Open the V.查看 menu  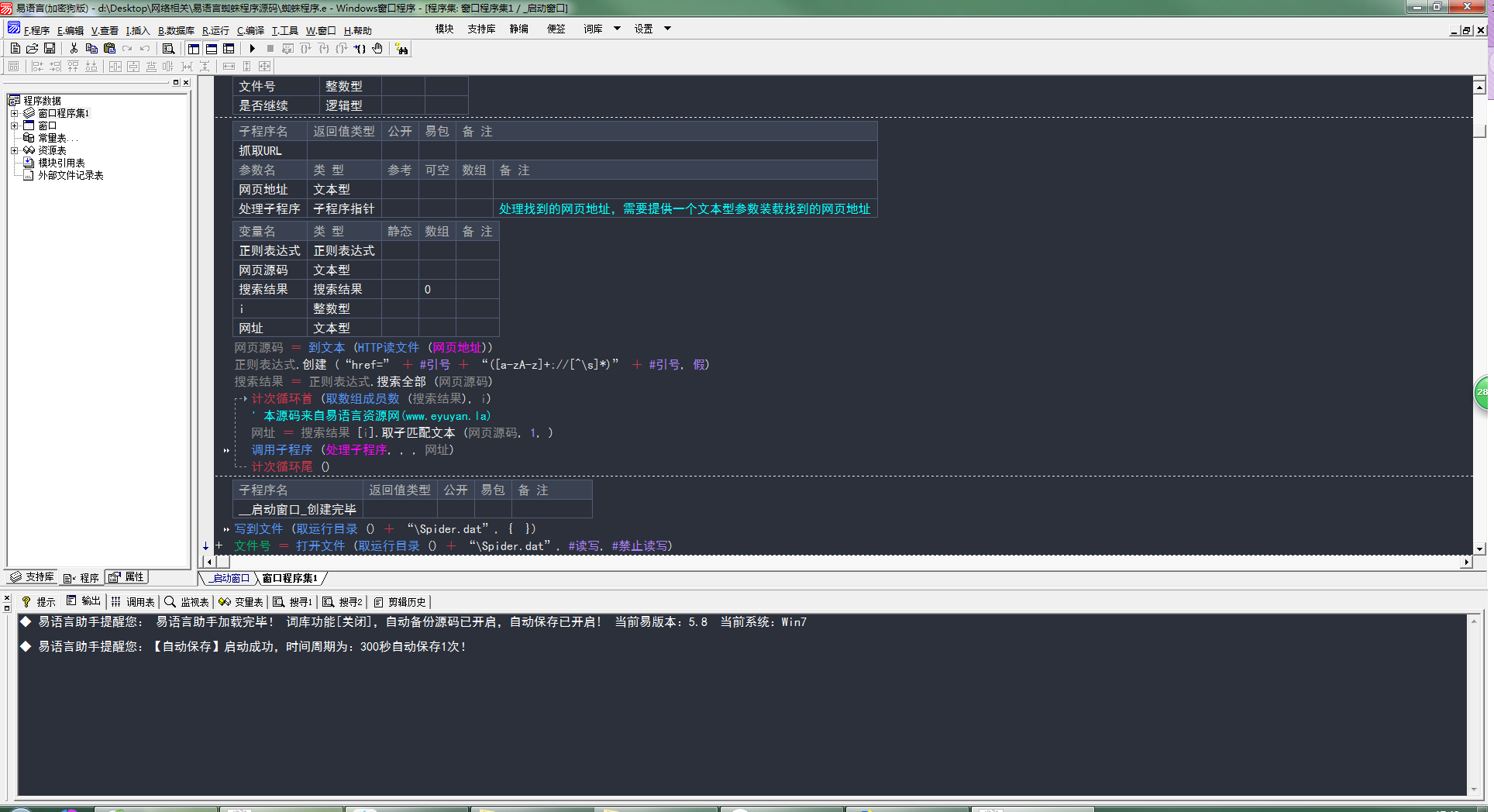(x=105, y=31)
